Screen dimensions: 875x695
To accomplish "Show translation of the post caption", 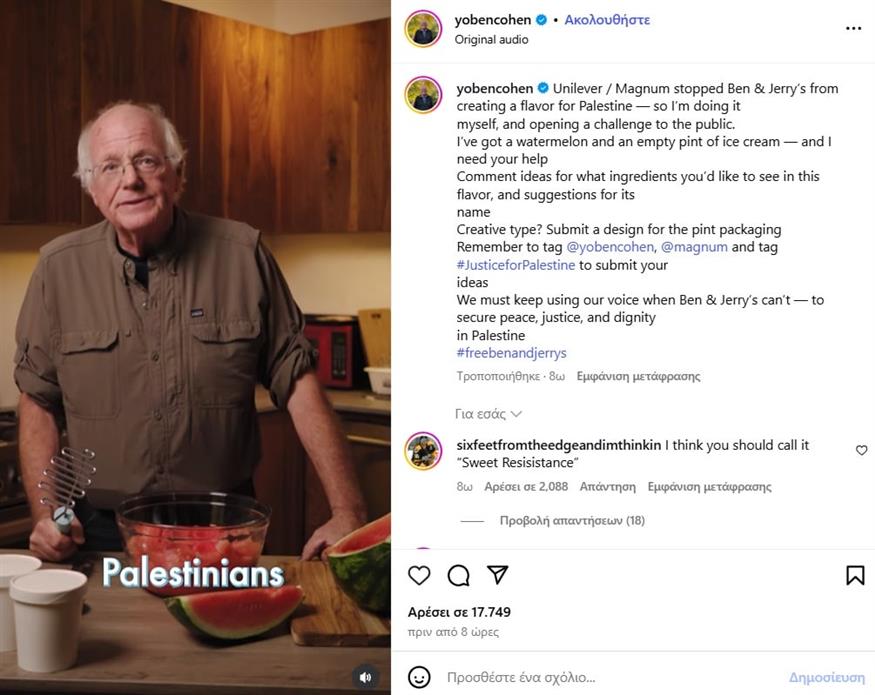I will tap(638, 376).
